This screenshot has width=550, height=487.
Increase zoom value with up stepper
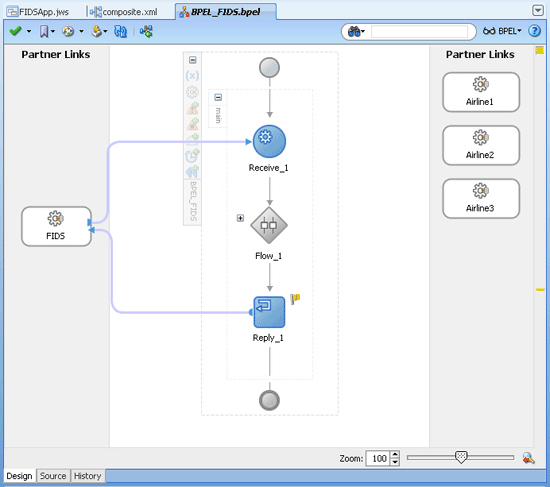[x=395, y=454]
